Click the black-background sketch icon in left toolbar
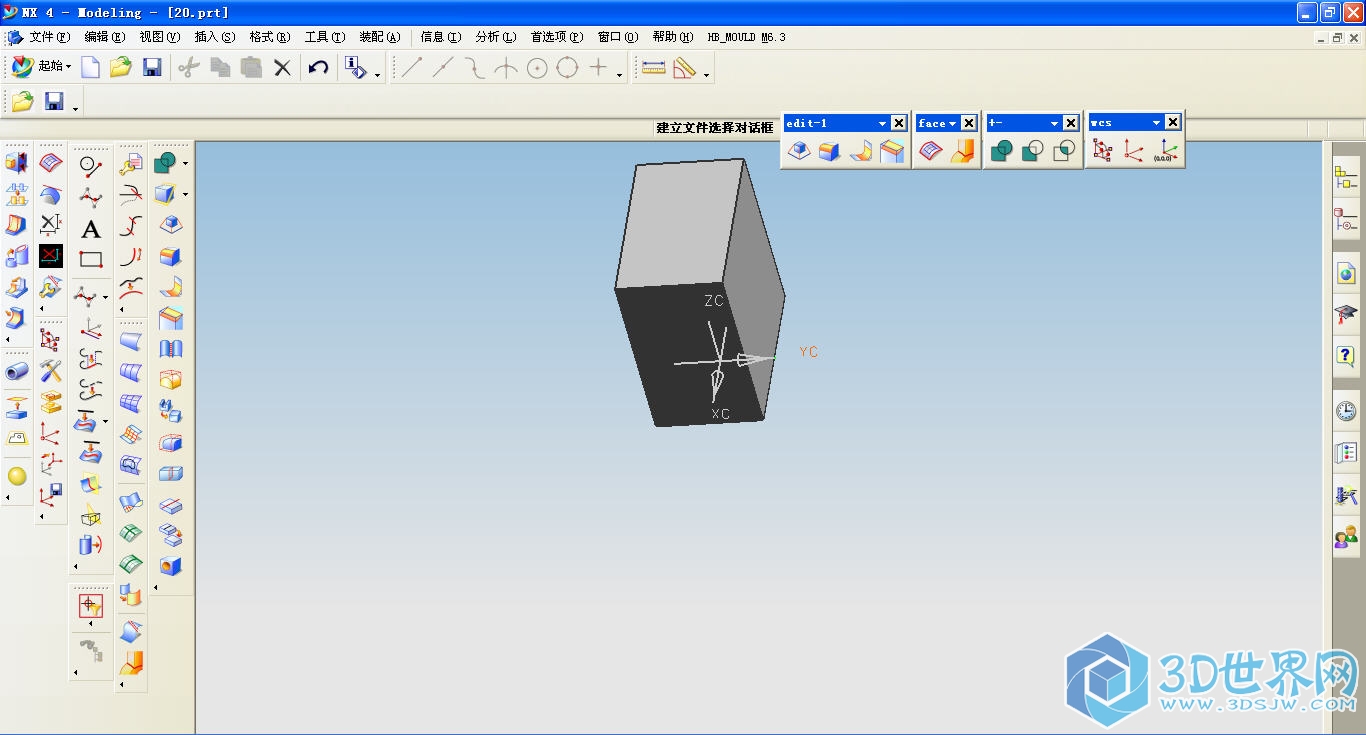The image size is (1366, 735). tap(51, 256)
